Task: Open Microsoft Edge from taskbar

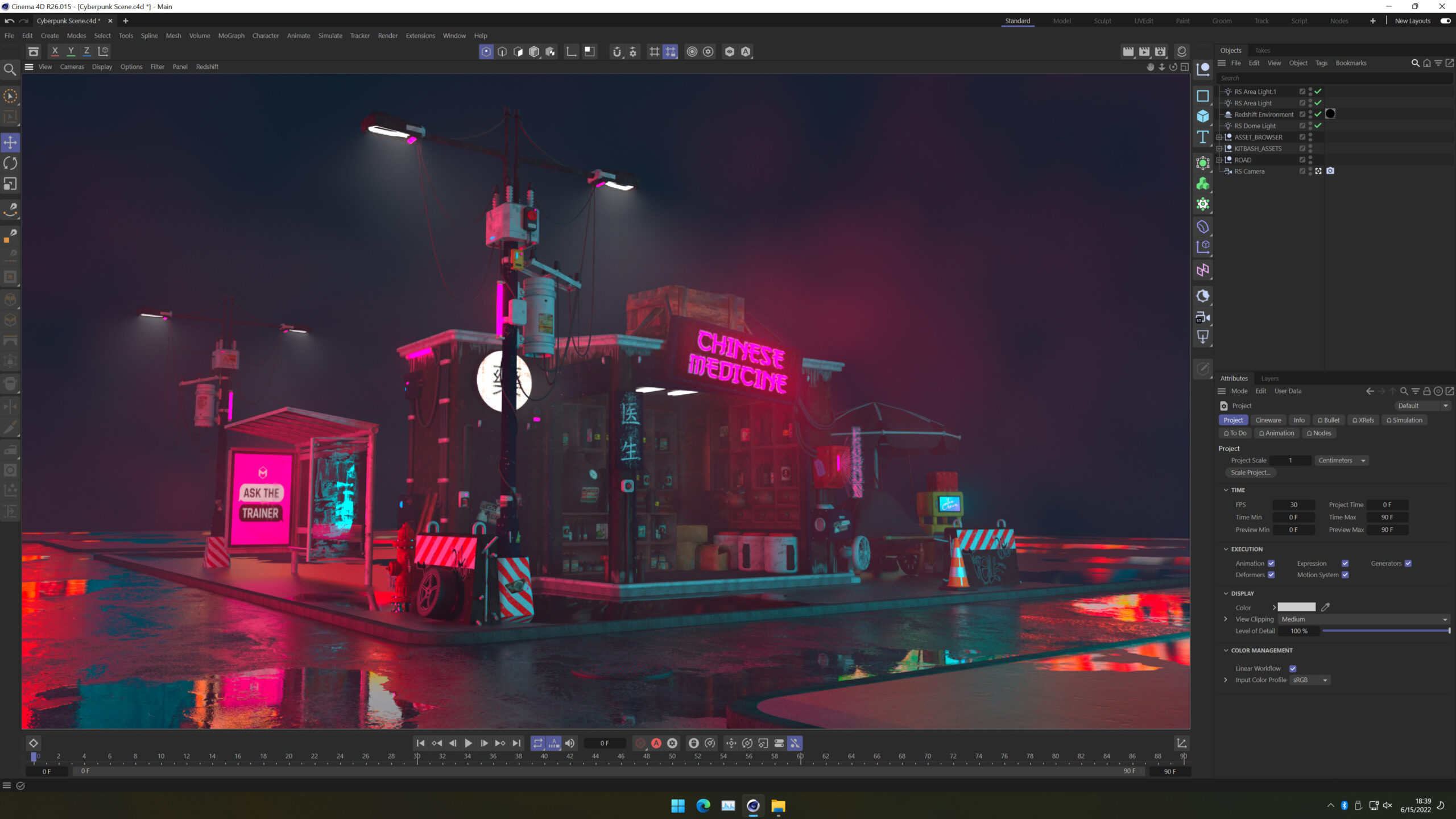Action: tap(703, 805)
